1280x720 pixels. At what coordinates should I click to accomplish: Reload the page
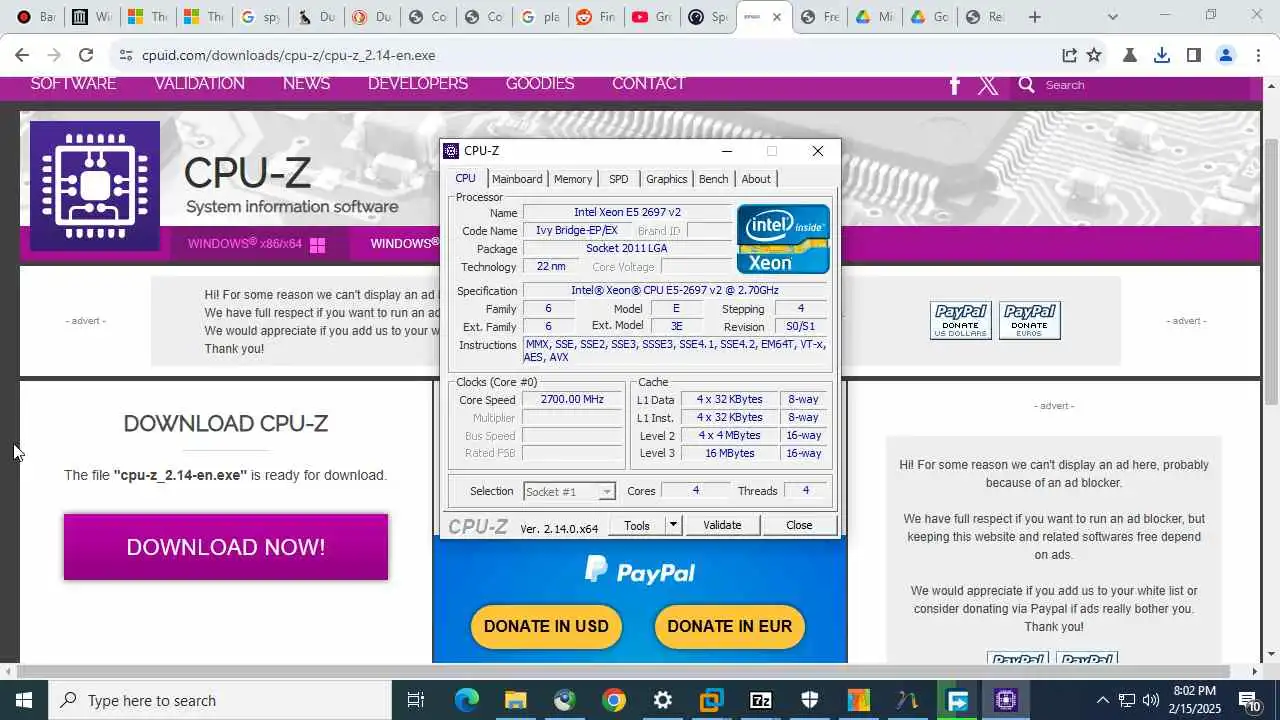coord(86,55)
